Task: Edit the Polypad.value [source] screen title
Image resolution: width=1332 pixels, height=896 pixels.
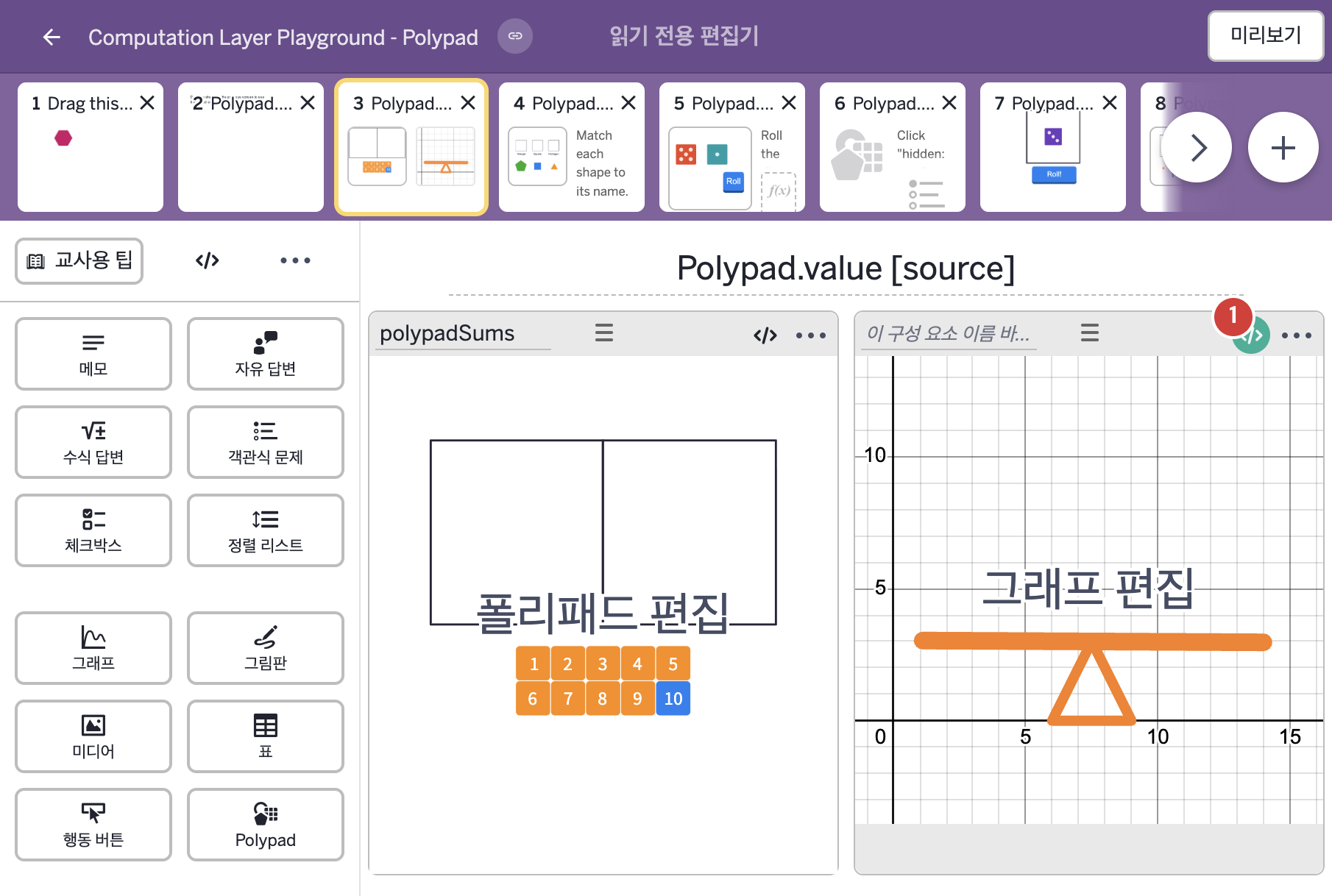Action: pyautogui.click(x=846, y=269)
